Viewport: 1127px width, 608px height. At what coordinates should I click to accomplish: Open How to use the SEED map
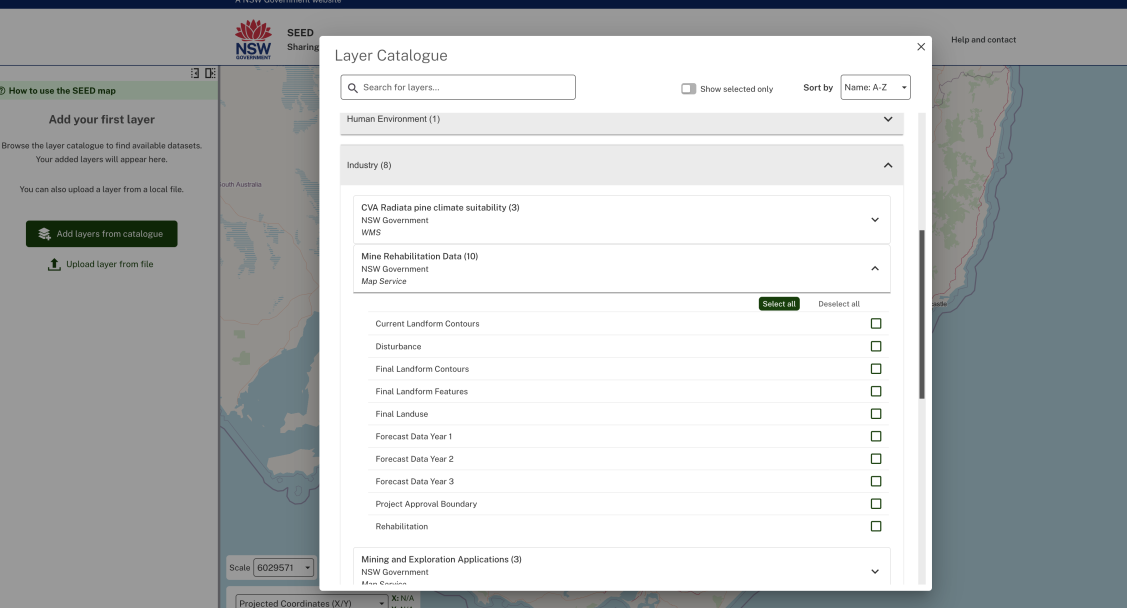pyautogui.click(x=62, y=91)
